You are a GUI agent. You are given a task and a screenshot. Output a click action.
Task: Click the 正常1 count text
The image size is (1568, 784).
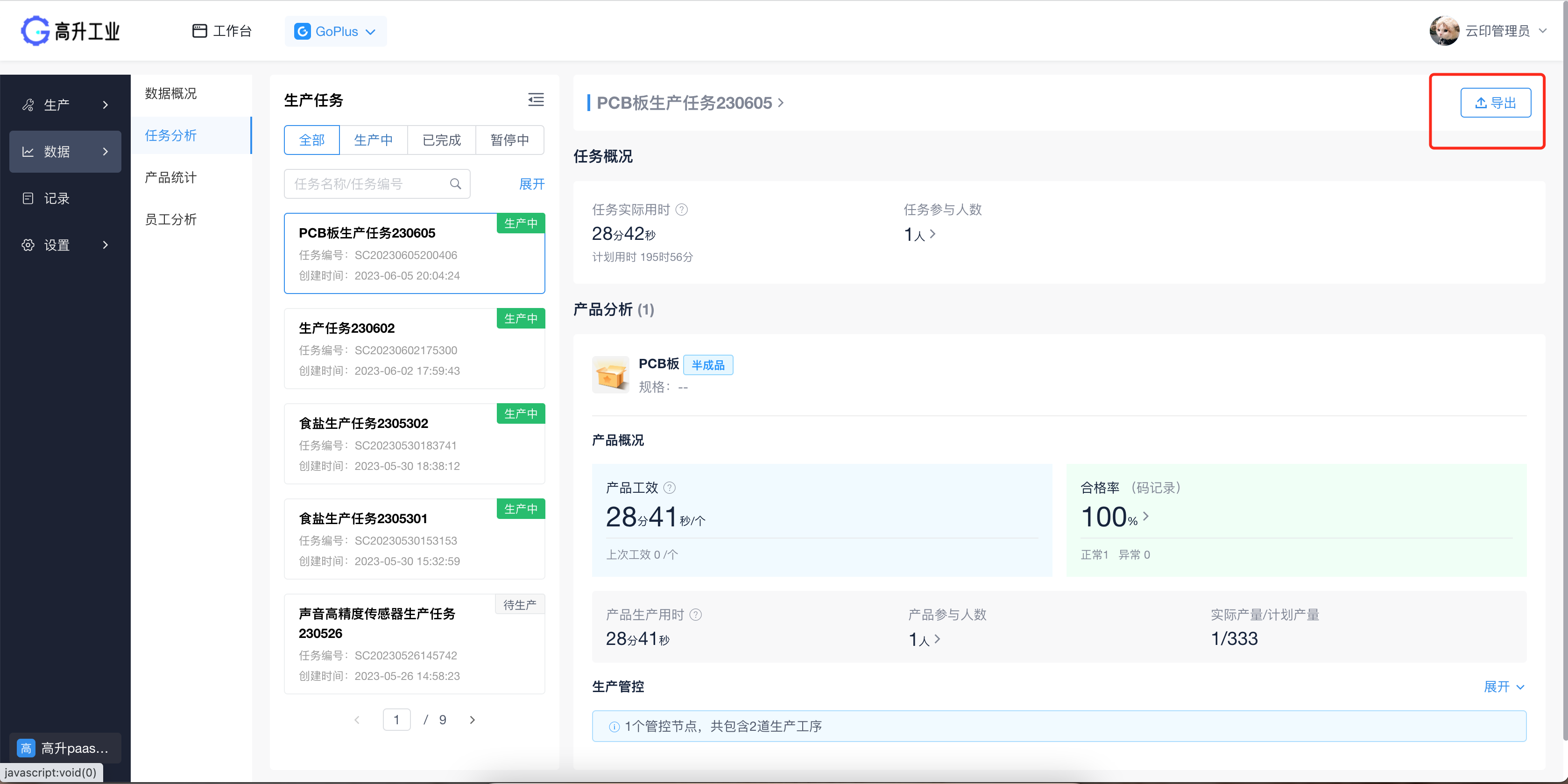click(1095, 555)
